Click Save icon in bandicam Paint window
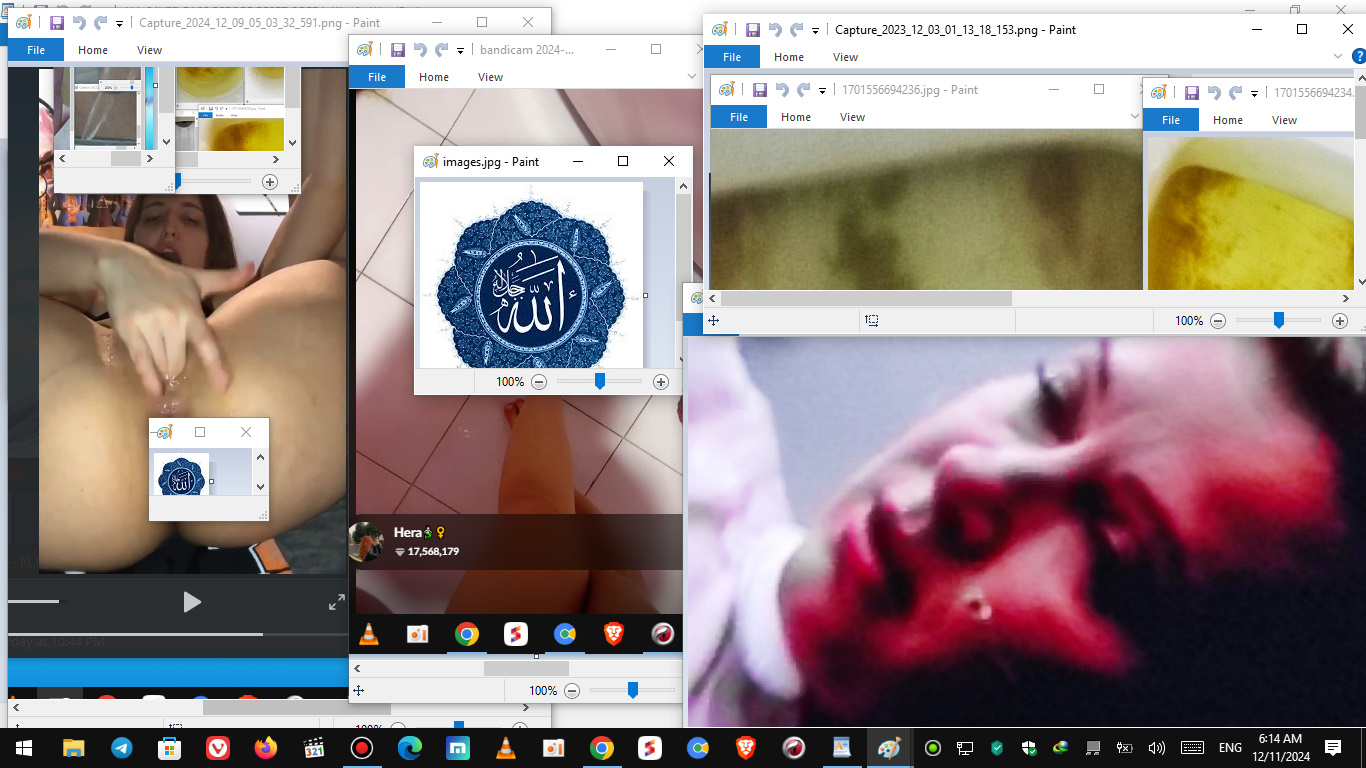Viewport: 1366px width, 768px height. point(397,50)
